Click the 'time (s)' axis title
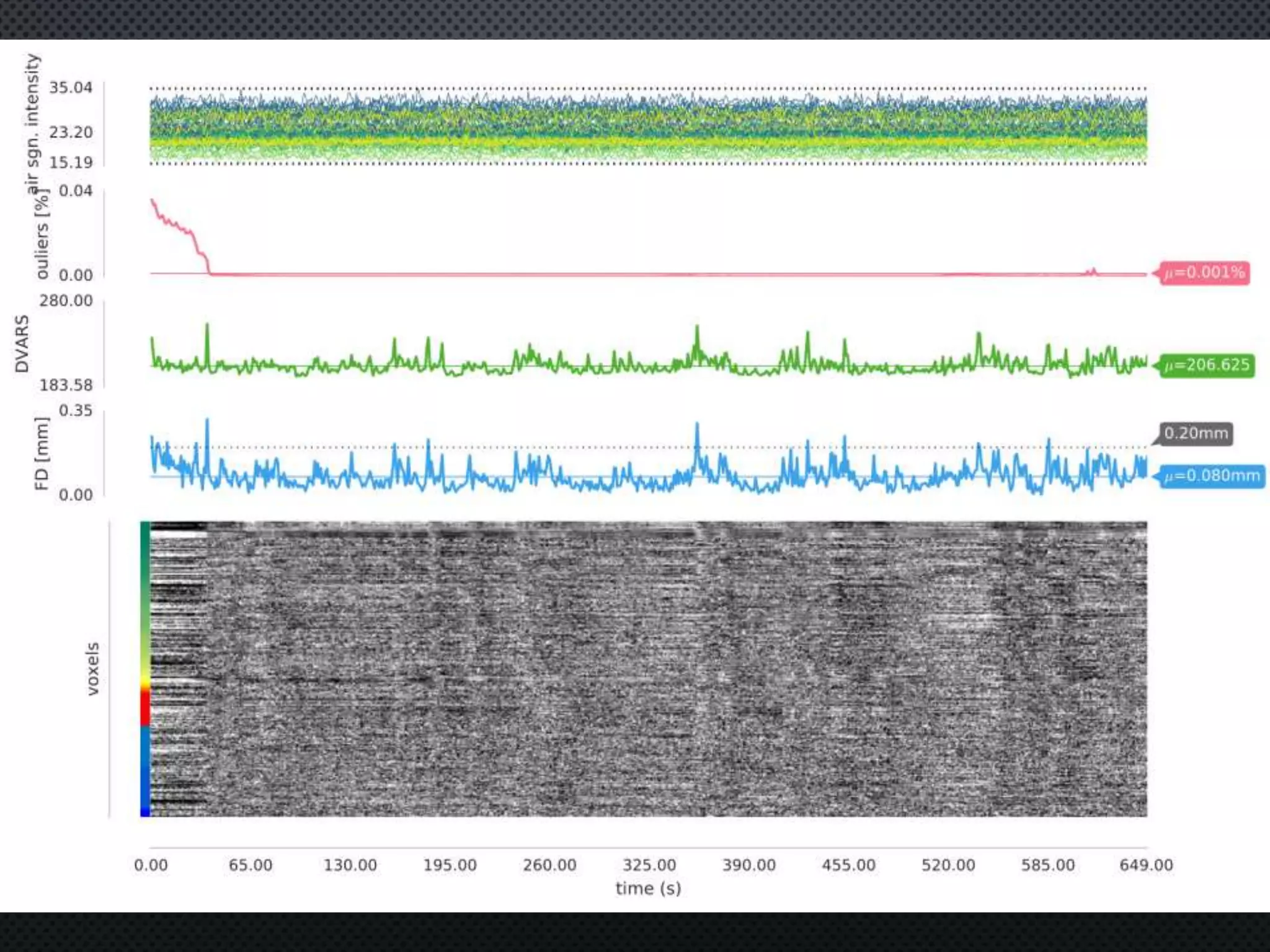 pos(648,889)
